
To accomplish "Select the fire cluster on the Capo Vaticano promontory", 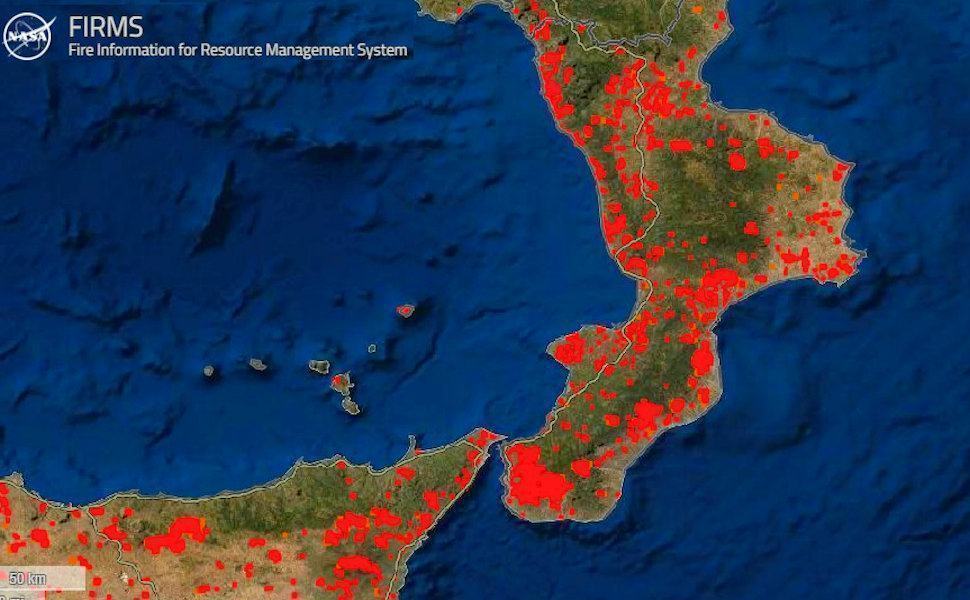I will pyautogui.click(x=569, y=350).
